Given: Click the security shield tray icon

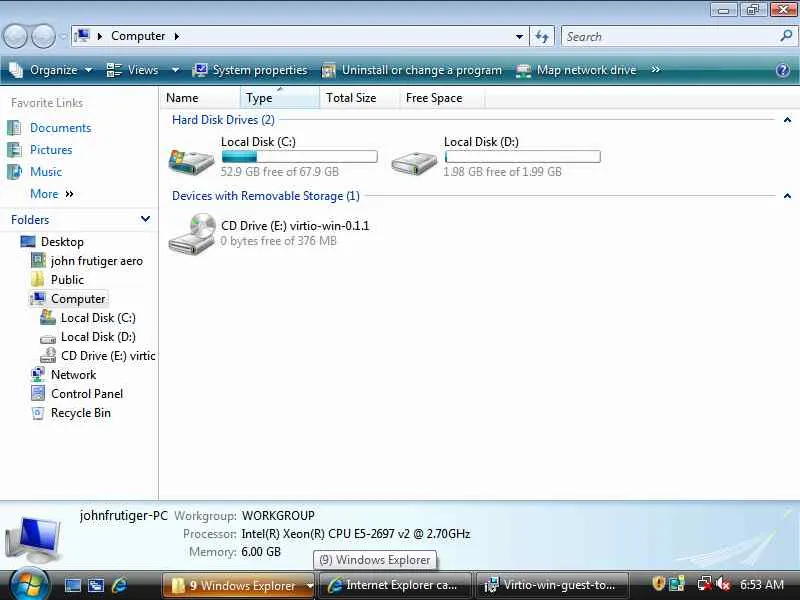Looking at the screenshot, I should [658, 583].
